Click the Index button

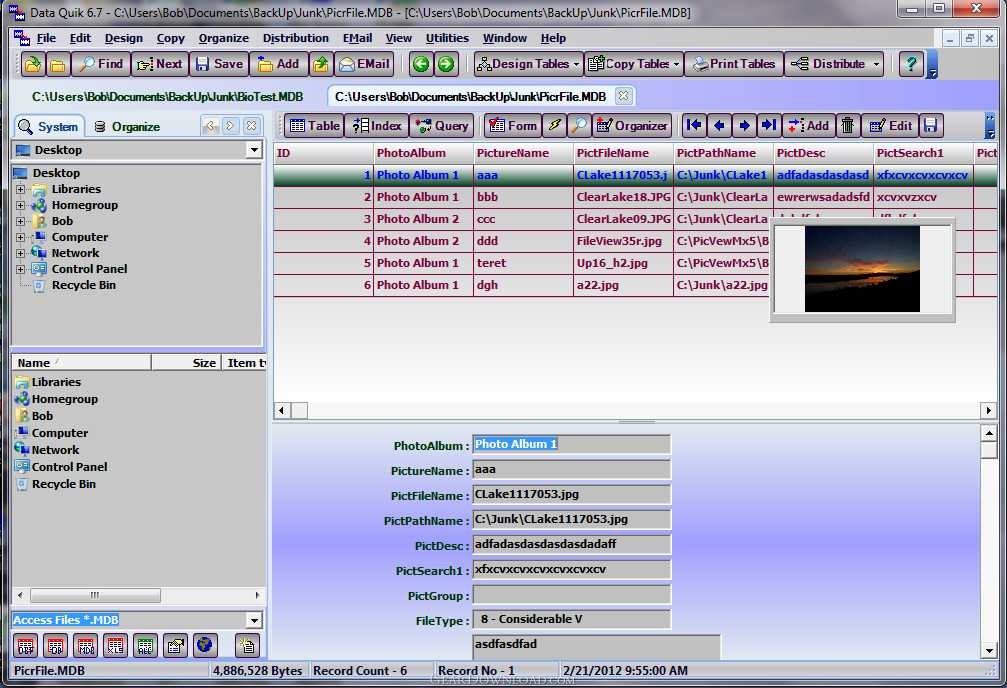(x=376, y=126)
